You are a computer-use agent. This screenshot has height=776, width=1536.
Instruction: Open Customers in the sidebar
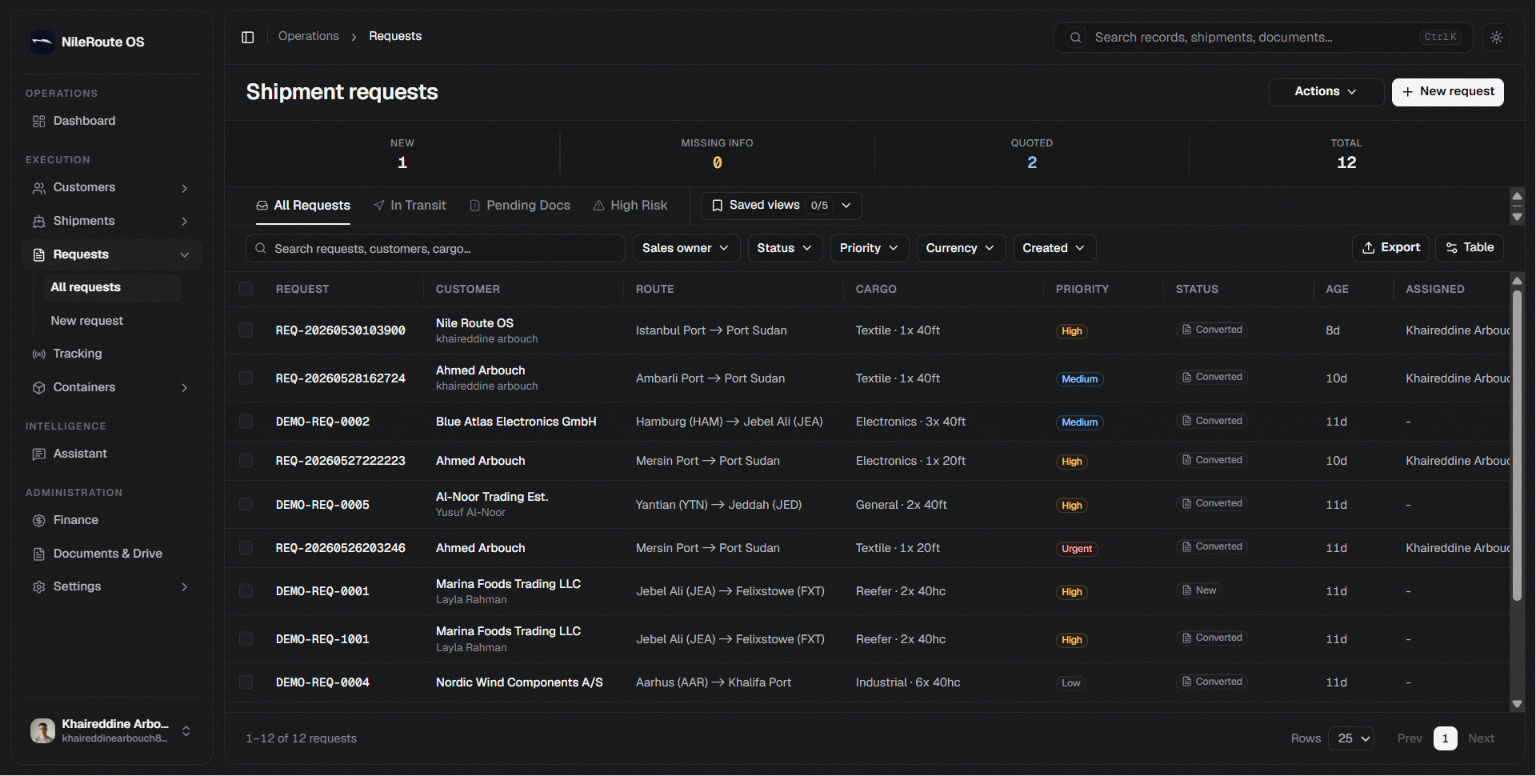coord(112,188)
